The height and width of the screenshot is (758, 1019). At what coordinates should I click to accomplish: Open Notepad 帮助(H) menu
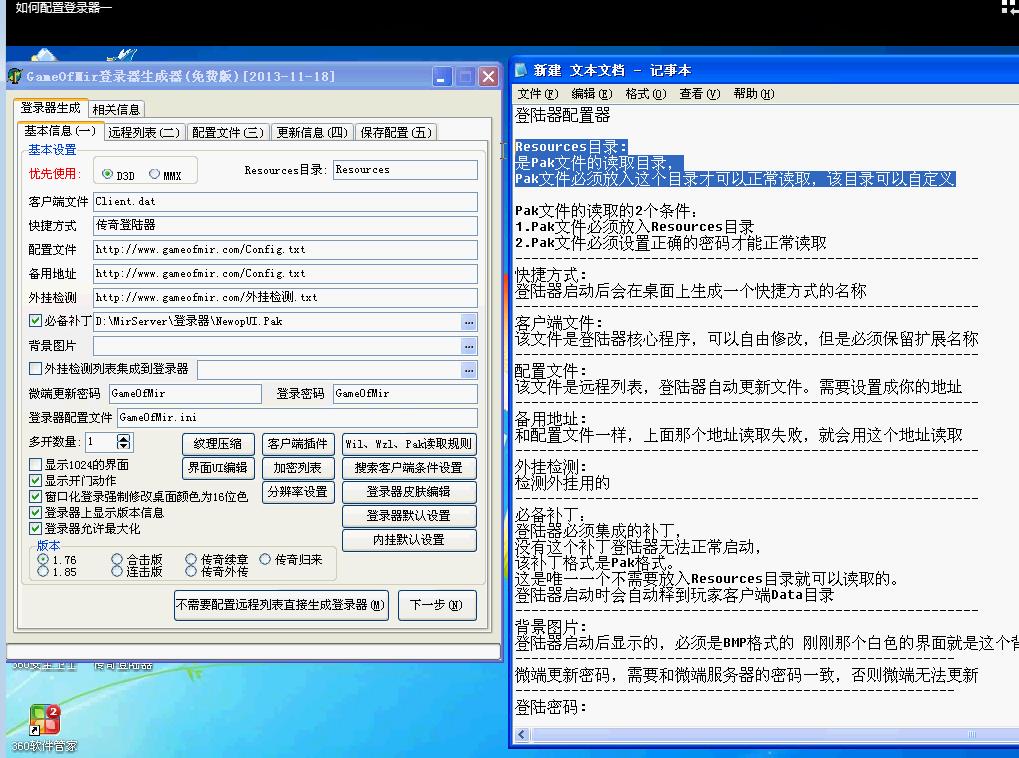pos(754,94)
